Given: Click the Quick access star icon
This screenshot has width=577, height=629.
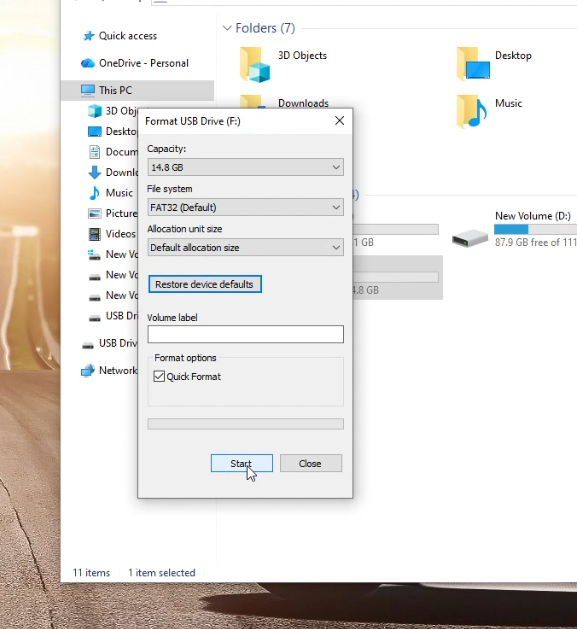Looking at the screenshot, I should [x=89, y=36].
